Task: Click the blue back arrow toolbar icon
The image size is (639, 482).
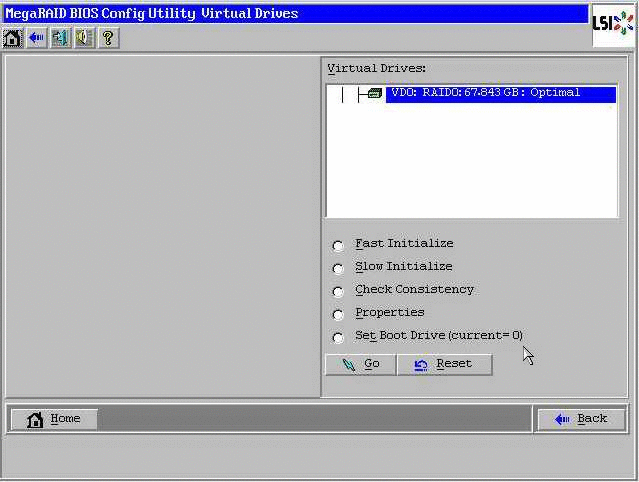Action: click(37, 38)
